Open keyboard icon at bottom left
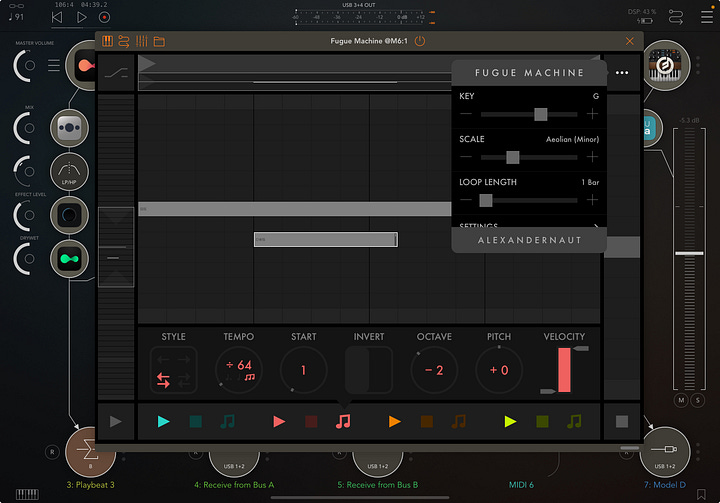 [27, 494]
